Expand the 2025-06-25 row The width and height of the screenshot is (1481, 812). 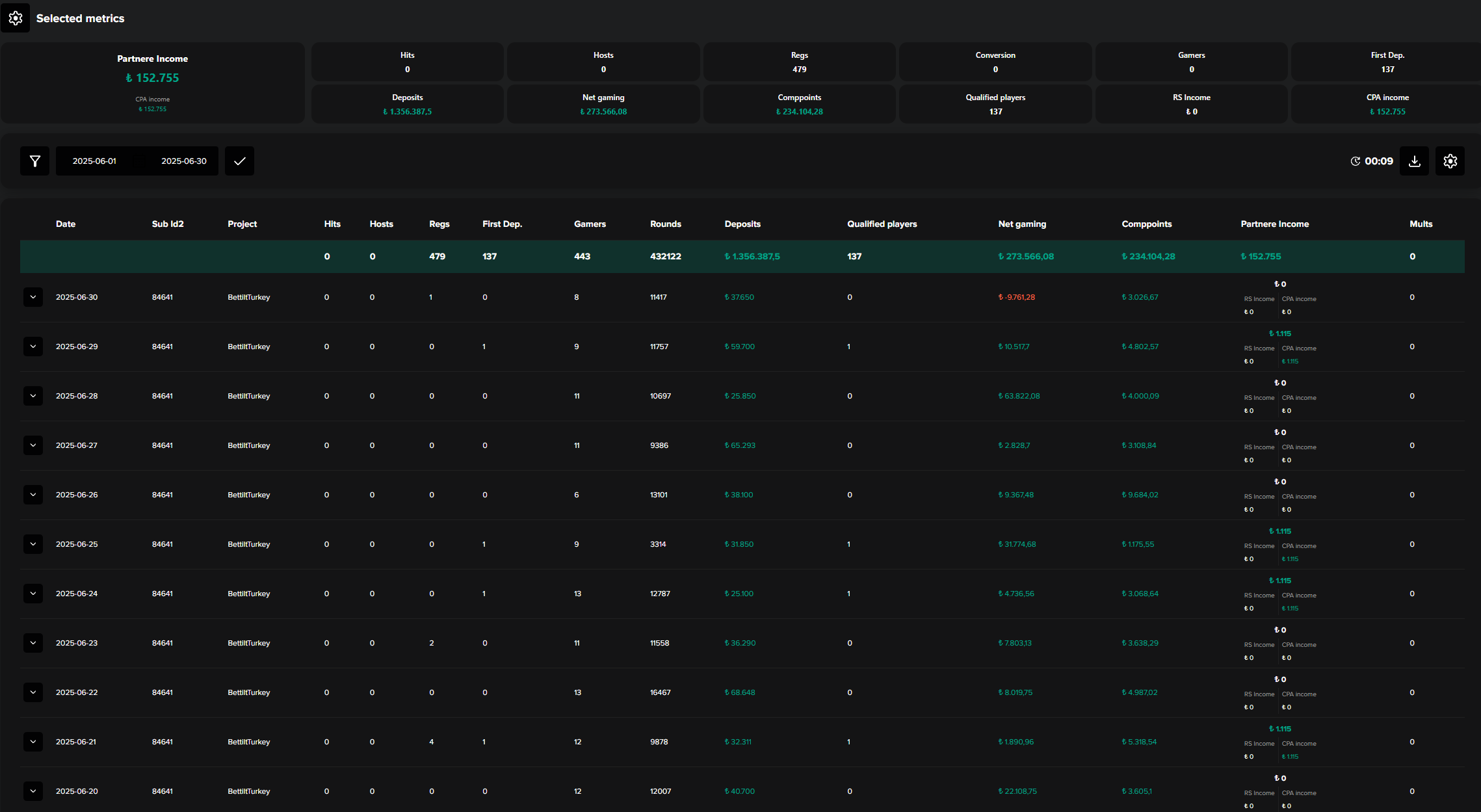33,544
